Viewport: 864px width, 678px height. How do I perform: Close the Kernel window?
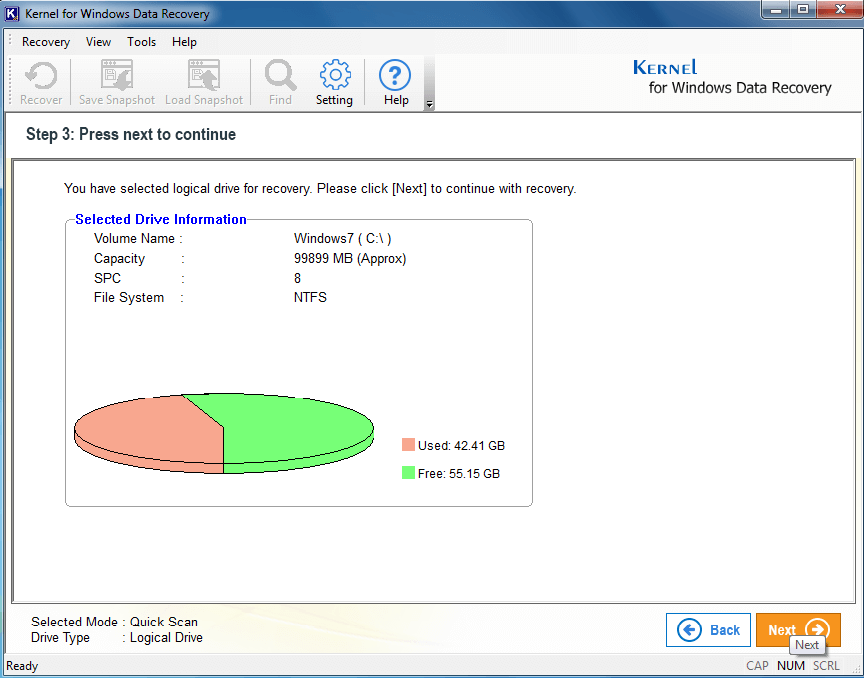tap(840, 10)
